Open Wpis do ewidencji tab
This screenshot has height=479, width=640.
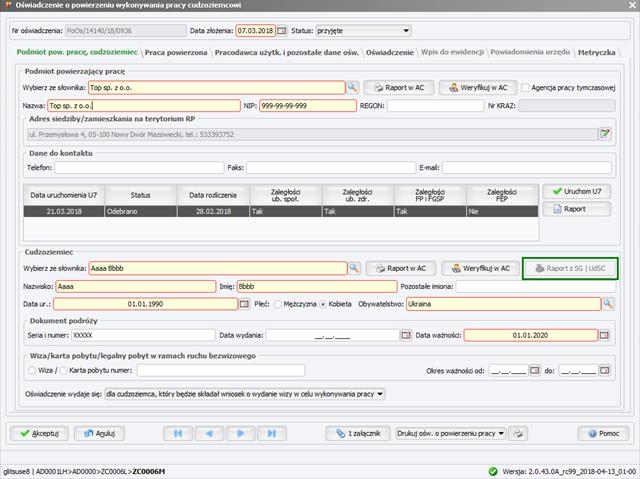point(453,52)
